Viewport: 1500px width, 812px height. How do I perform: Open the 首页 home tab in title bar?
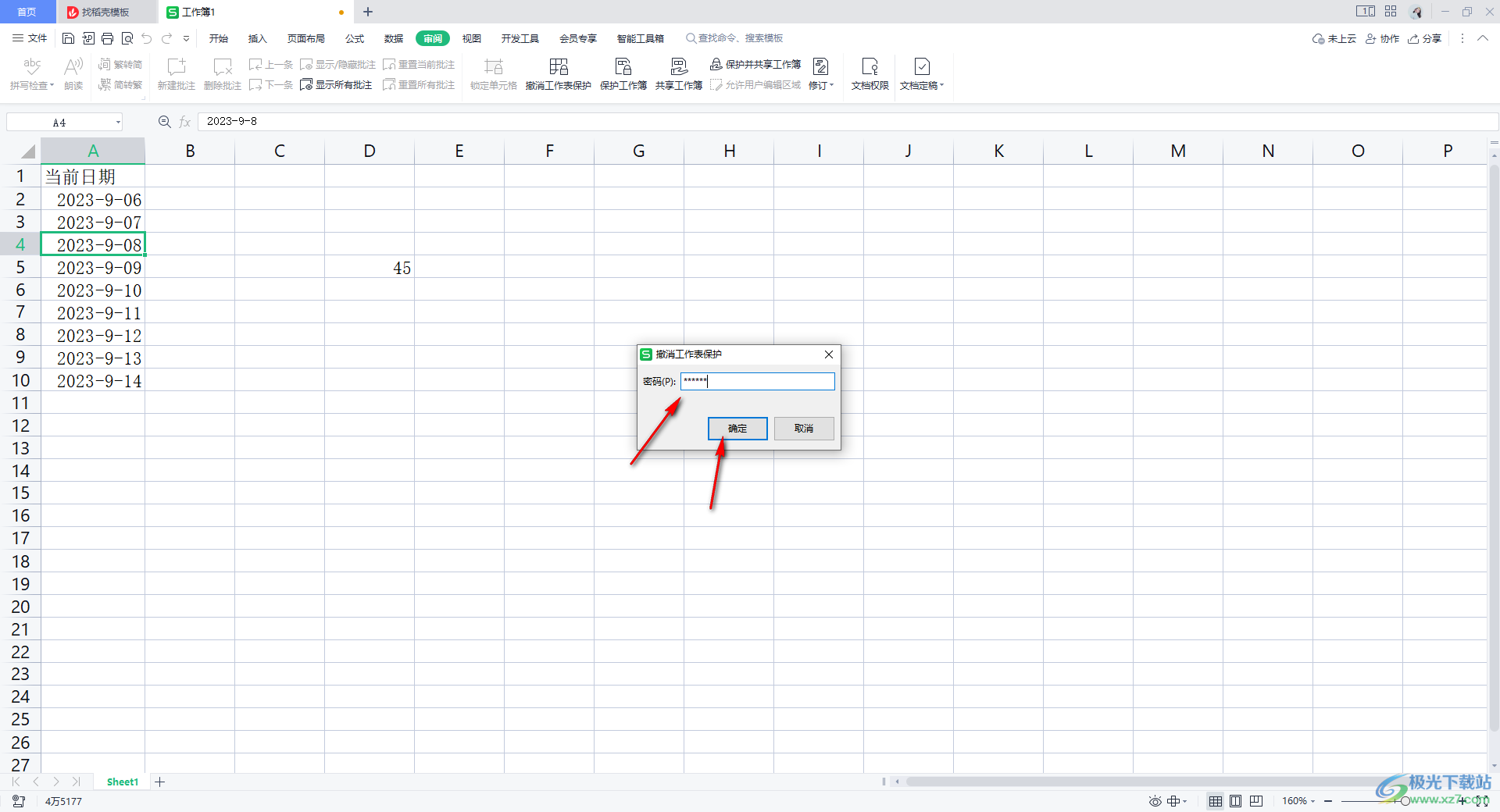click(x=27, y=12)
